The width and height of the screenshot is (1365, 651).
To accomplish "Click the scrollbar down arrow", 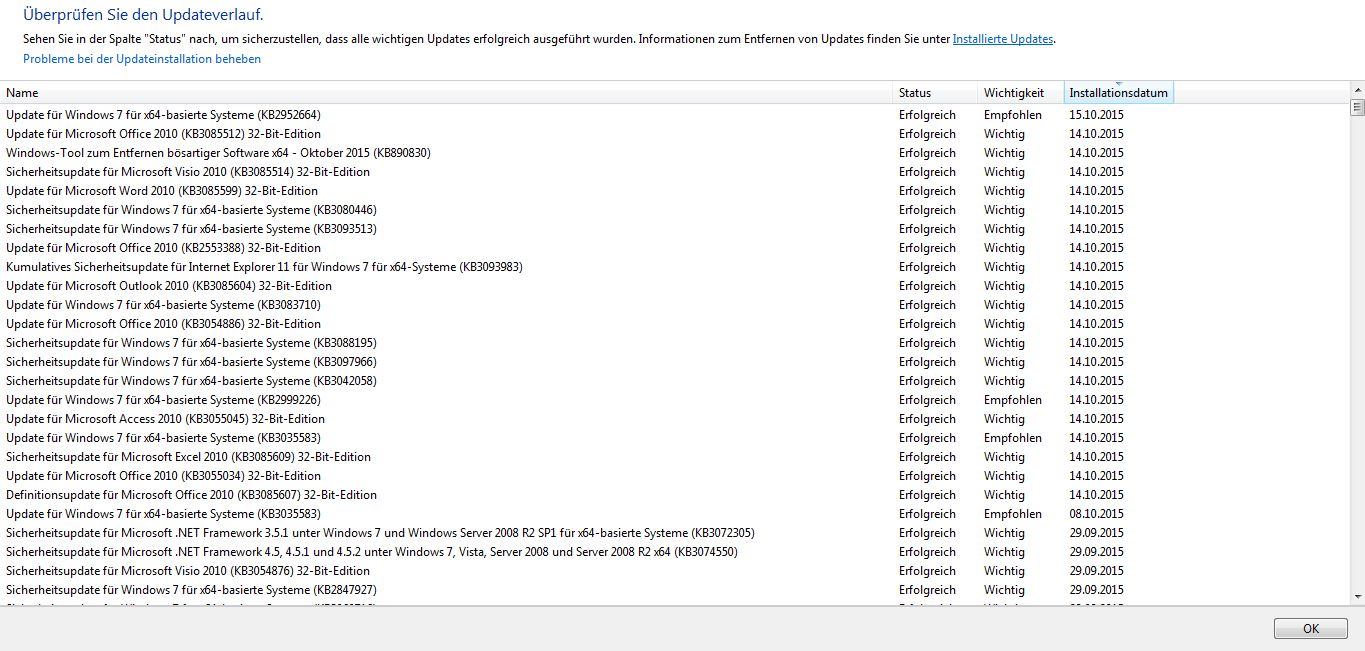I will coord(1357,597).
